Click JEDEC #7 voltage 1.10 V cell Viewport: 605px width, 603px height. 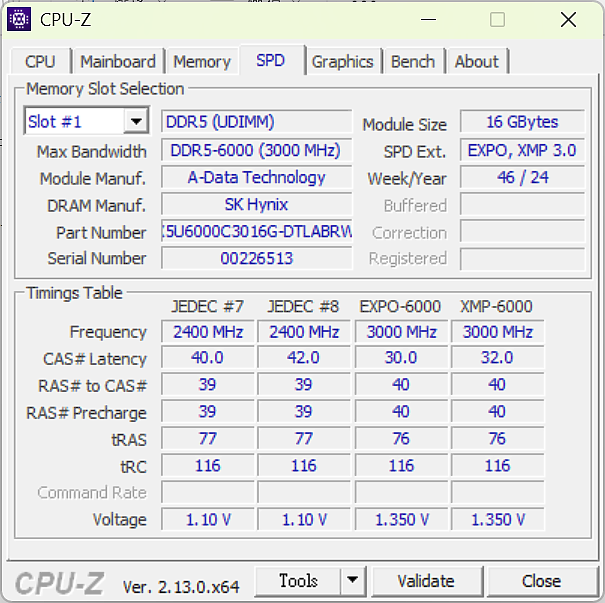click(x=208, y=520)
